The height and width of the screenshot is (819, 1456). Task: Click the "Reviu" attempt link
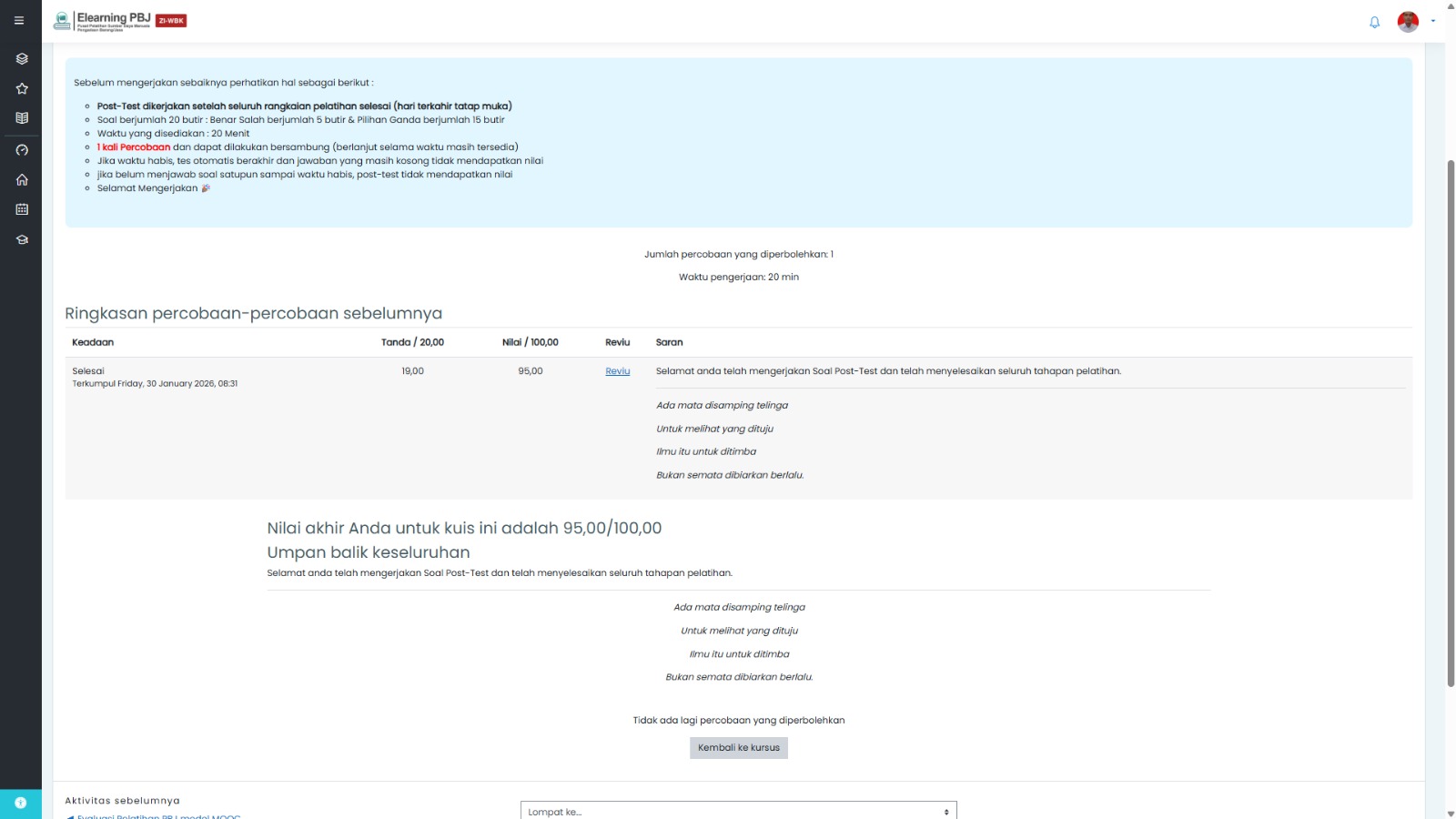click(x=617, y=371)
